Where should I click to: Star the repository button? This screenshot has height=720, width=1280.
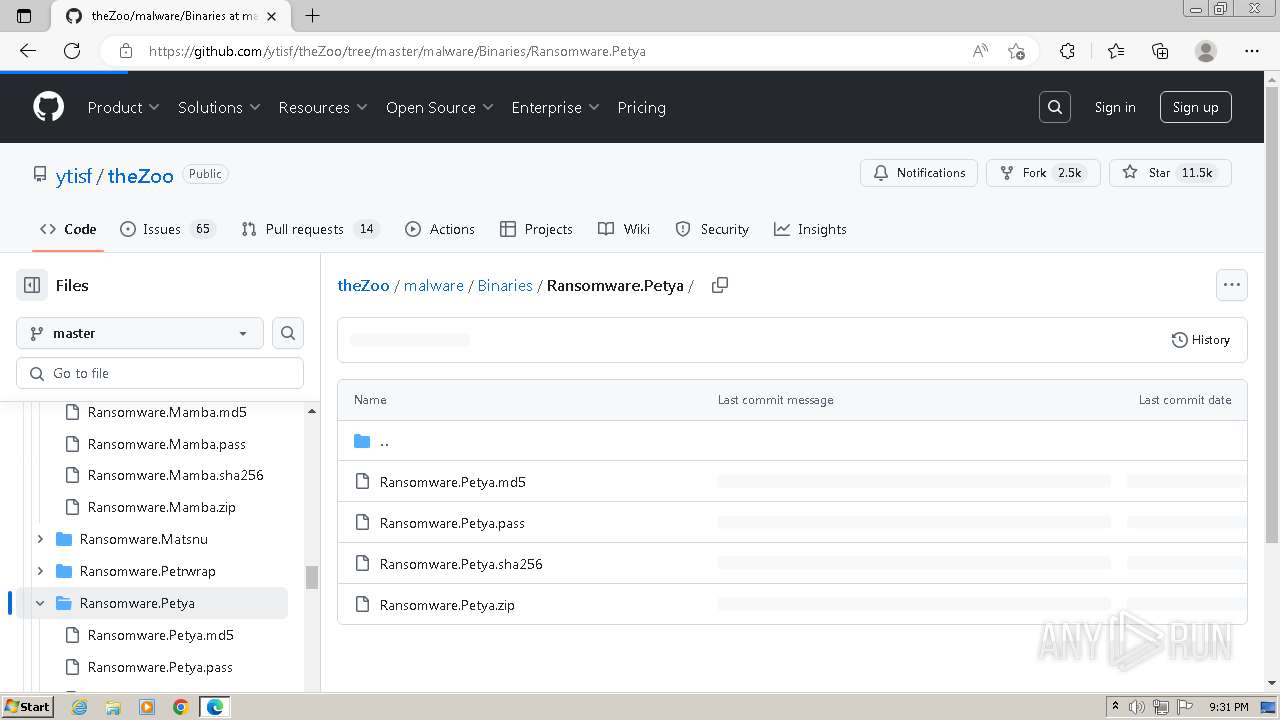click(1170, 173)
